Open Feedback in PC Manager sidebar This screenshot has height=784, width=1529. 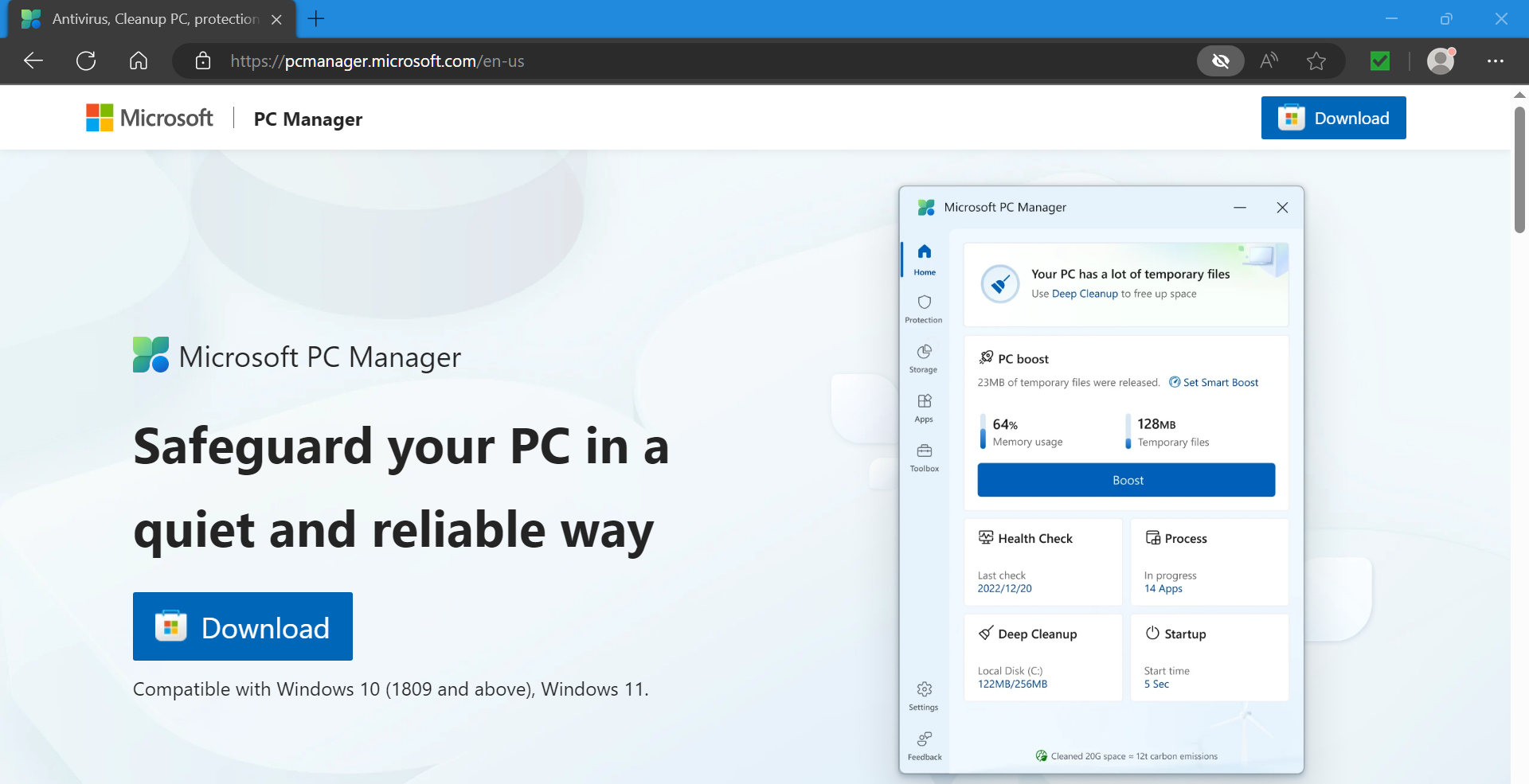coord(925,746)
